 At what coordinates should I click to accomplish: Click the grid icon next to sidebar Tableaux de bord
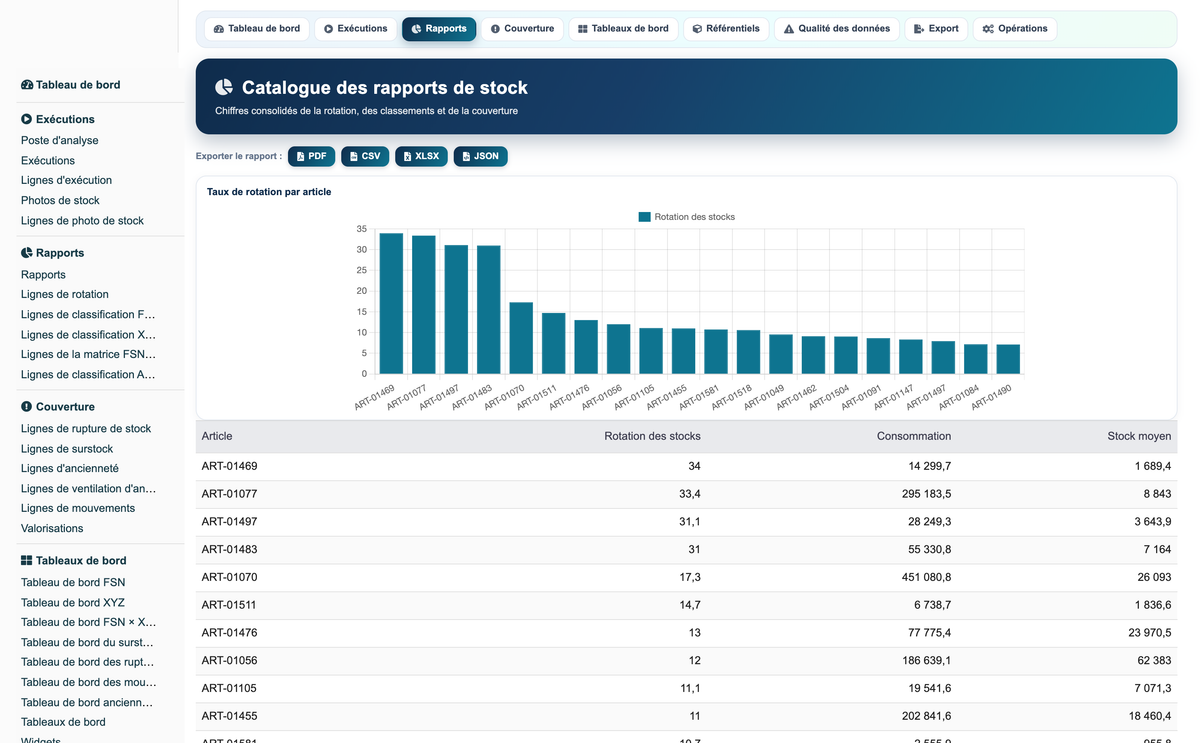tap(27, 561)
